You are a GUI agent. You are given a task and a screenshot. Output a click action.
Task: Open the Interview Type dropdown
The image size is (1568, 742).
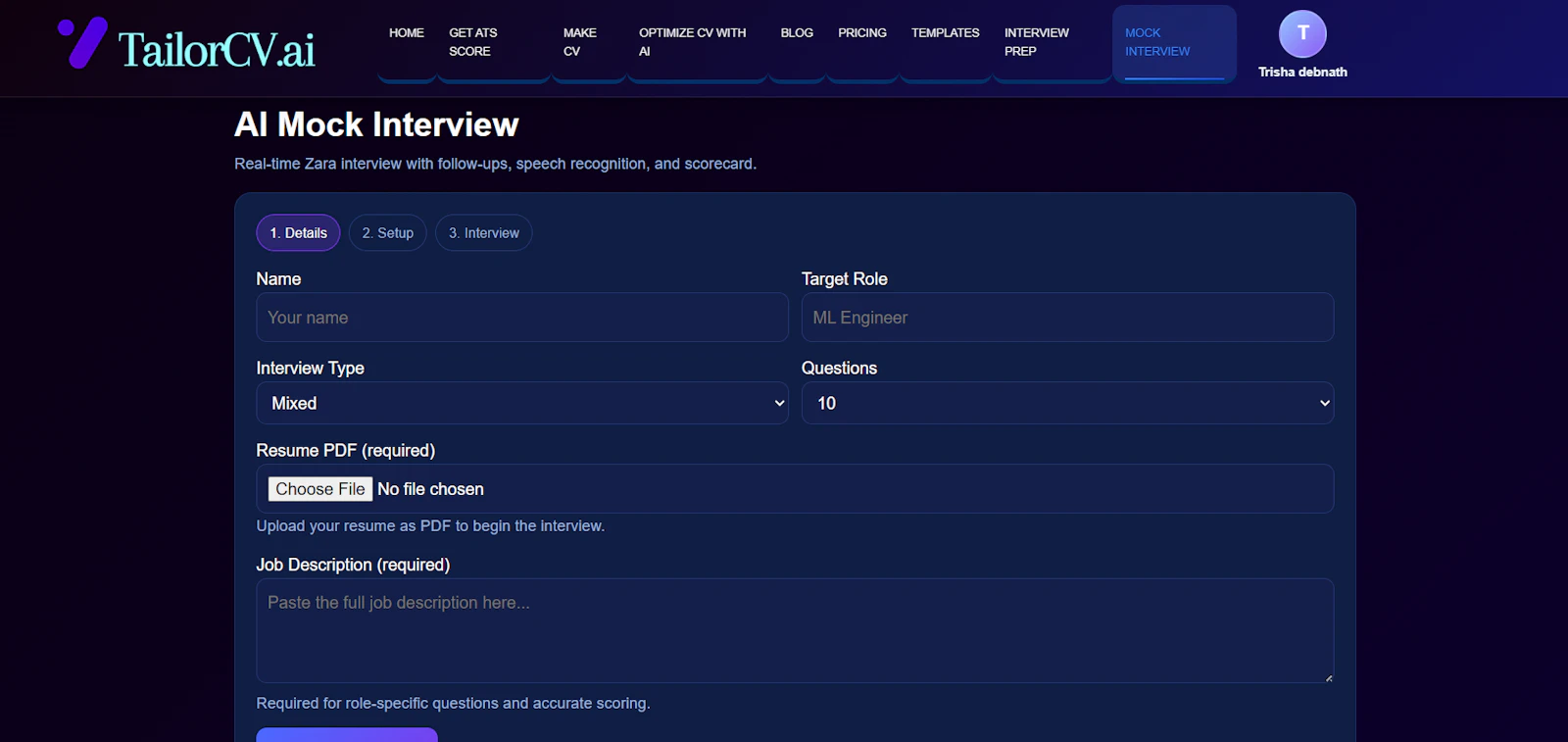(522, 403)
